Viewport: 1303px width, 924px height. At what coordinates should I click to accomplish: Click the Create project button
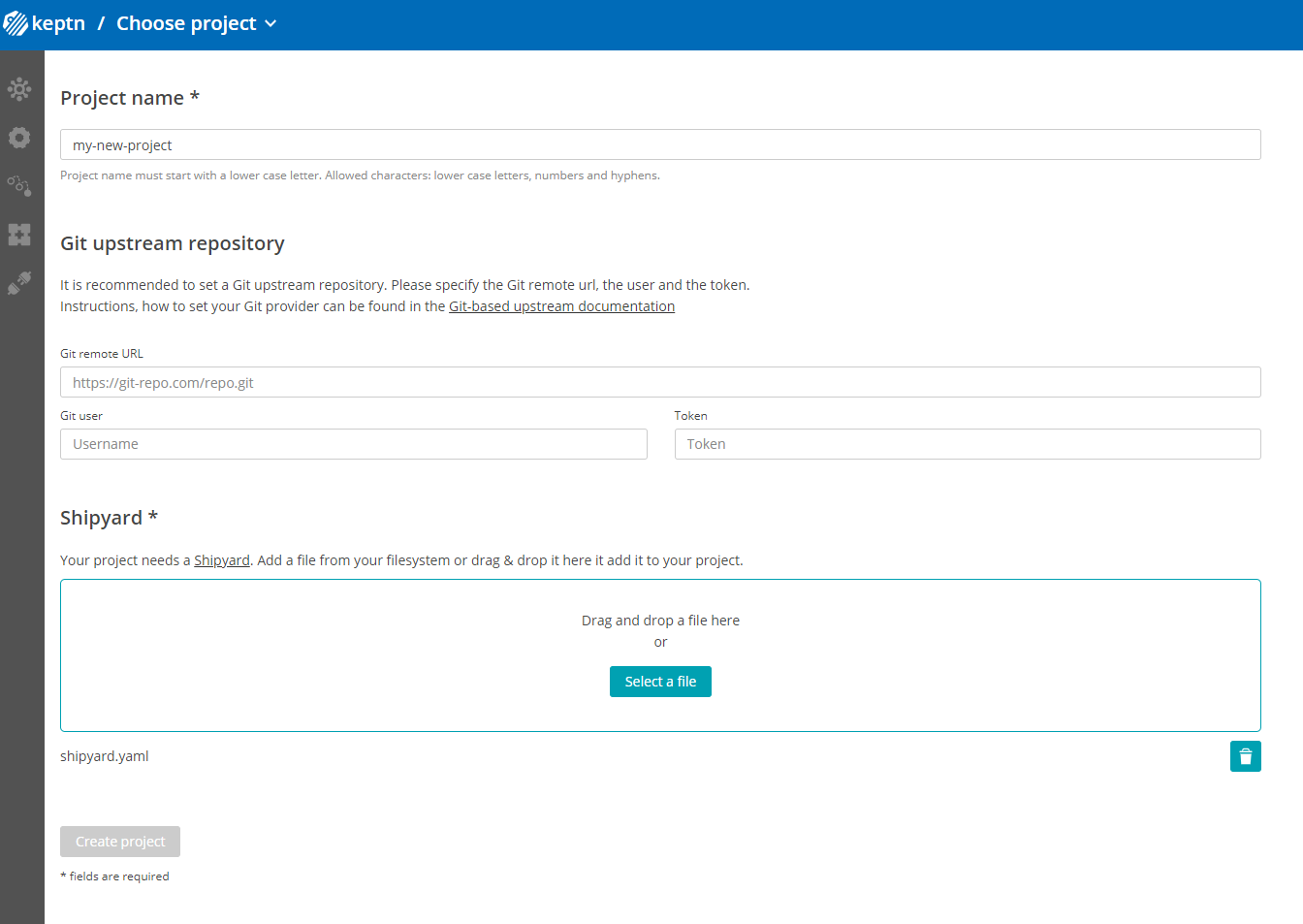[119, 841]
